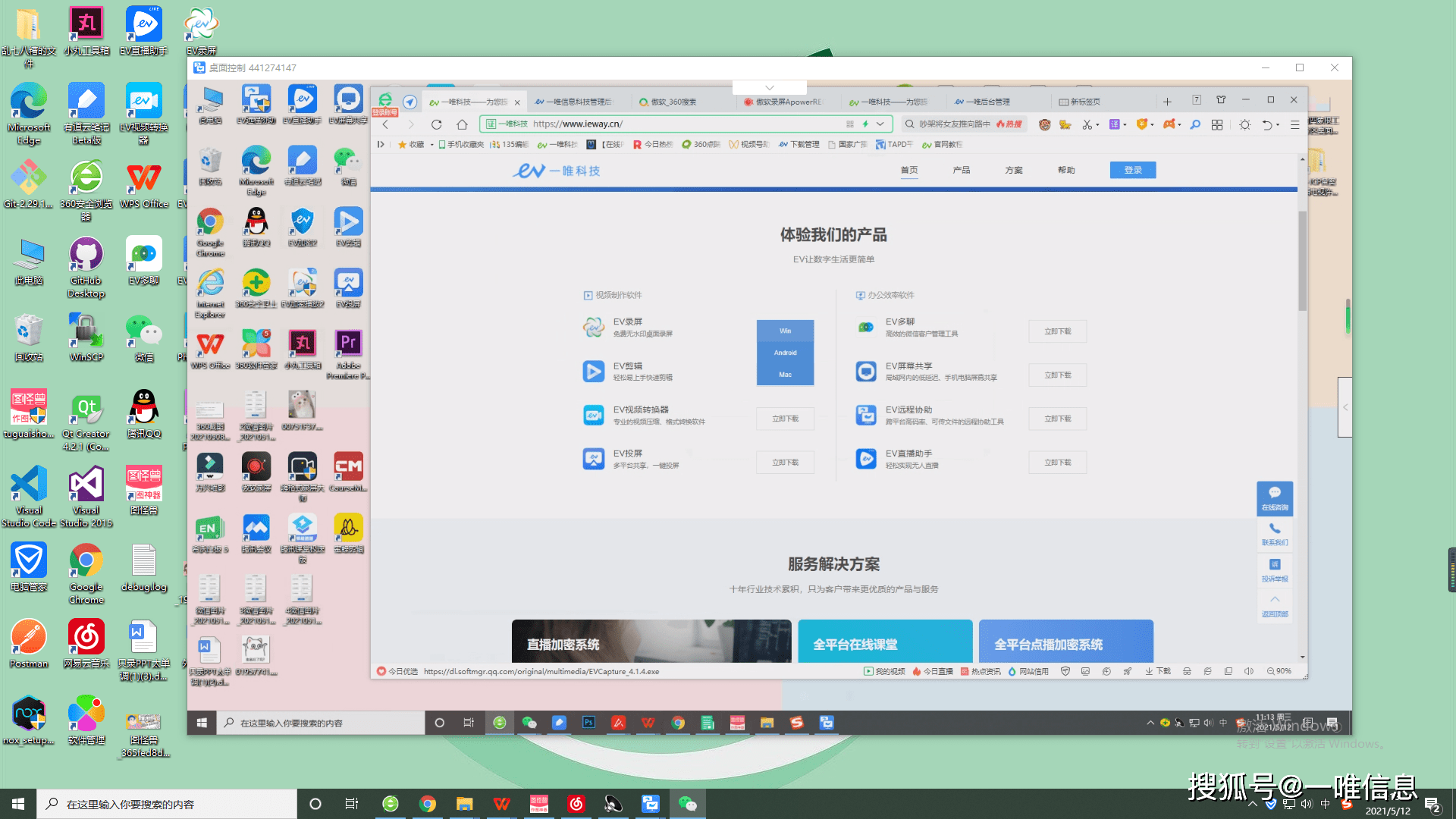
Task: Open 网易云音乐 icon on host desktop
Action: [86, 644]
